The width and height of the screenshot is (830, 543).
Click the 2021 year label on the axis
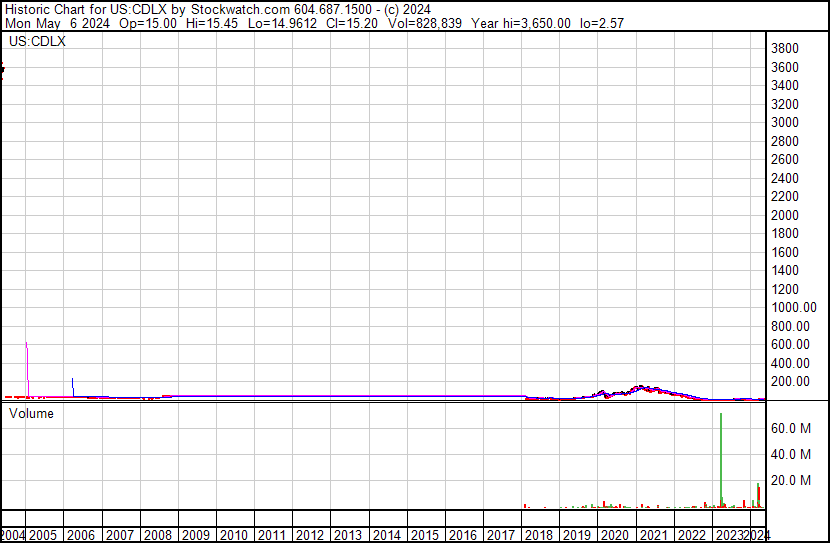click(x=654, y=535)
